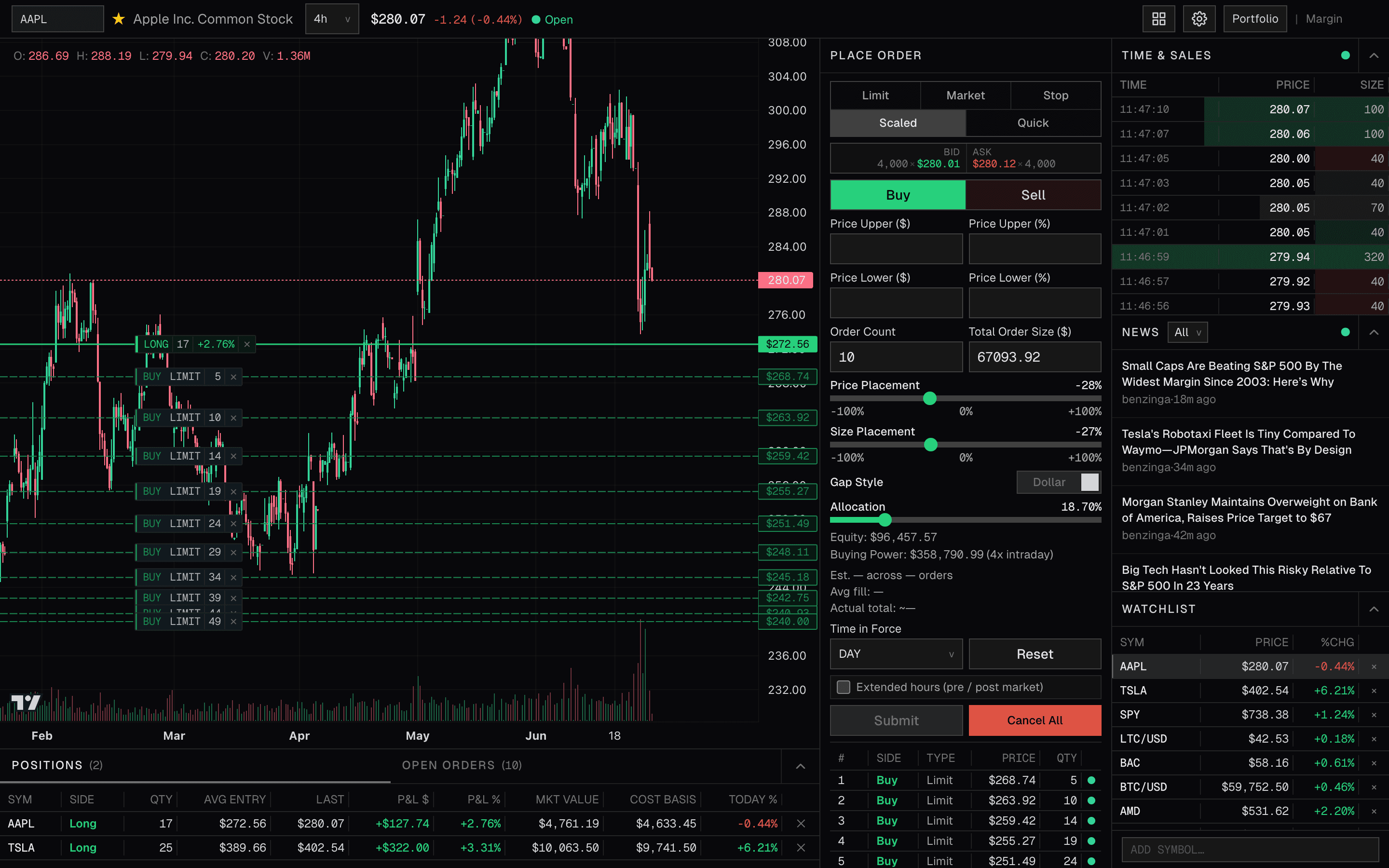This screenshot has width=1389, height=868.
Task: Click the TradingView logo on chart
Action: point(26,702)
